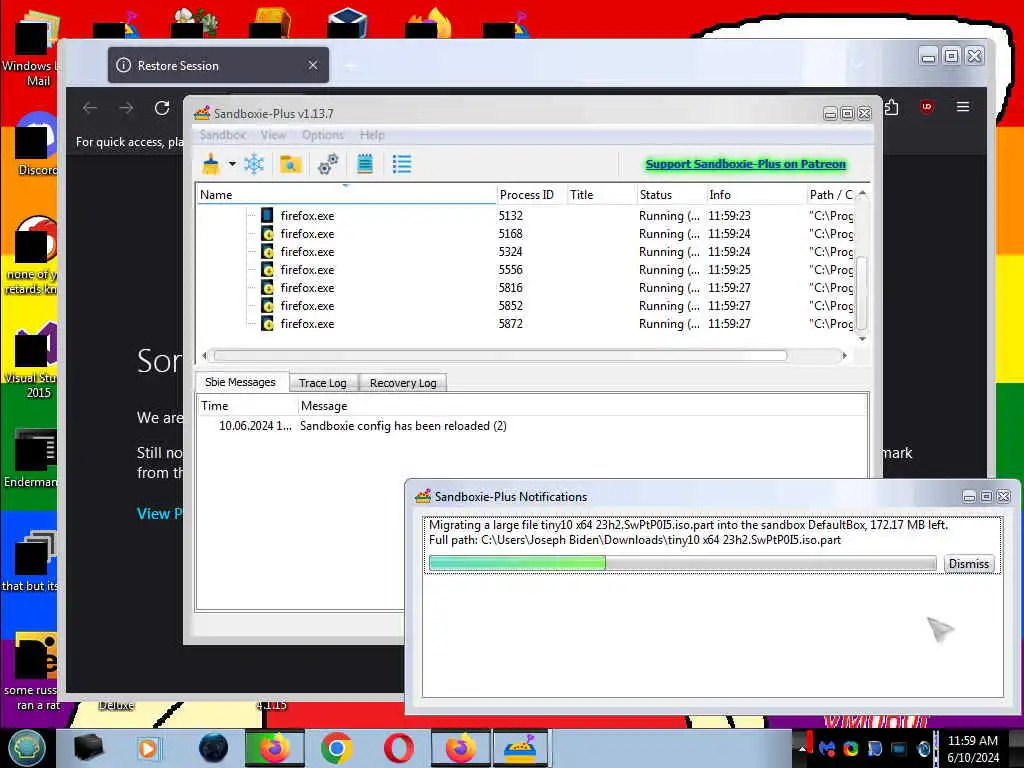Switch to the Trace Log tab
The image size is (1024, 768).
(323, 383)
